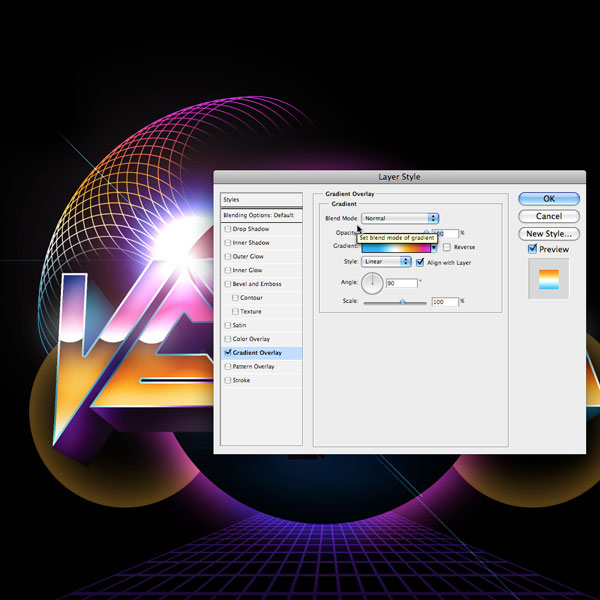The width and height of the screenshot is (600, 600).
Task: Click the Scale slider handle
Action: [x=403, y=302]
